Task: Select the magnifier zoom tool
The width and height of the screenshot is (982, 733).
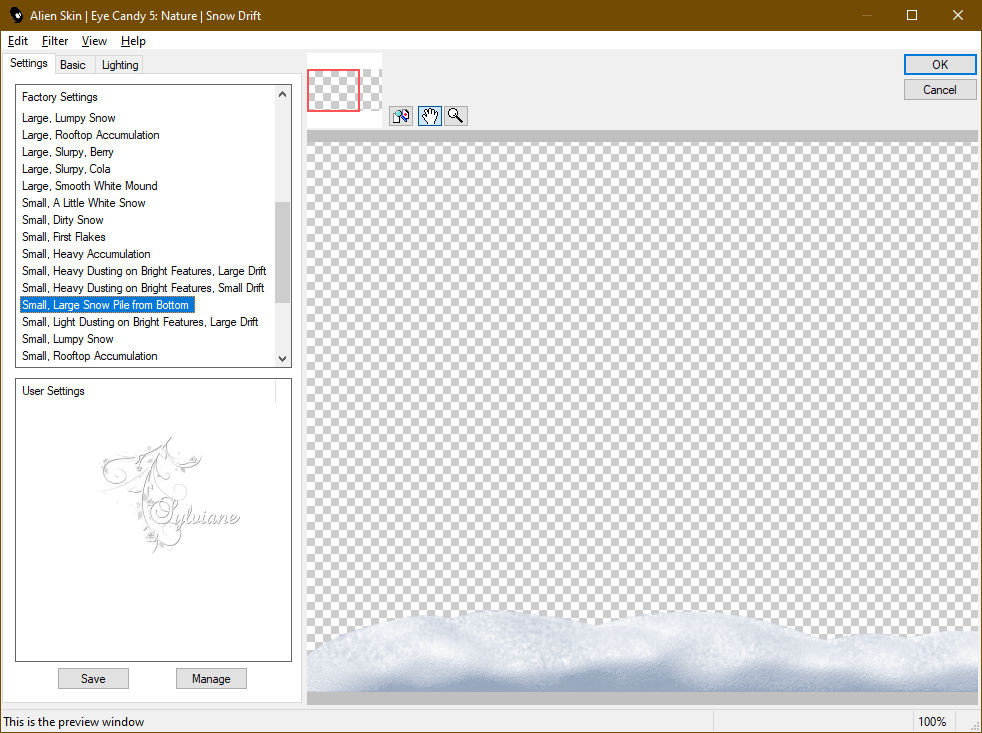Action: tap(456, 116)
